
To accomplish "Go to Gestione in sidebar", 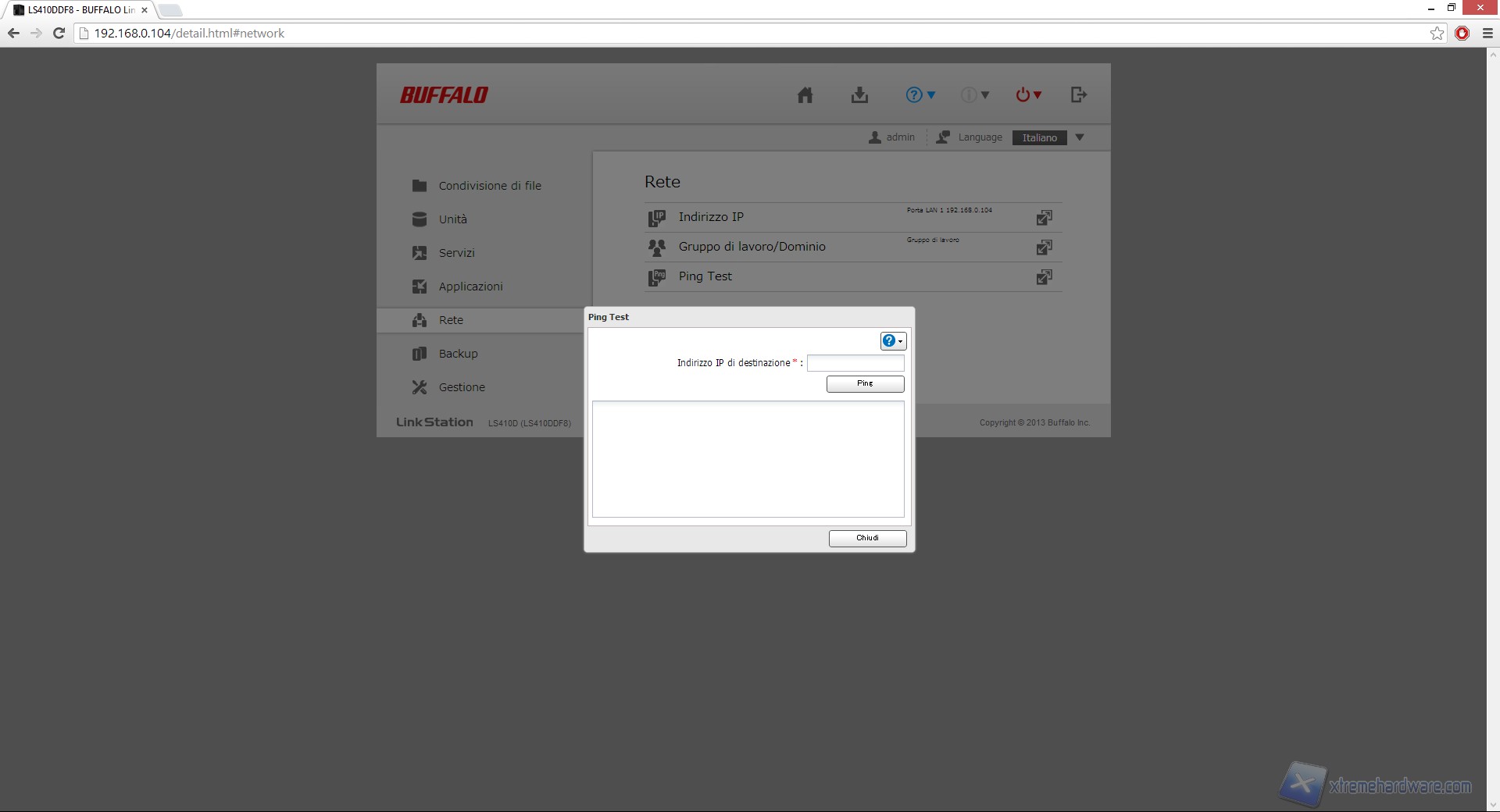I will point(461,387).
